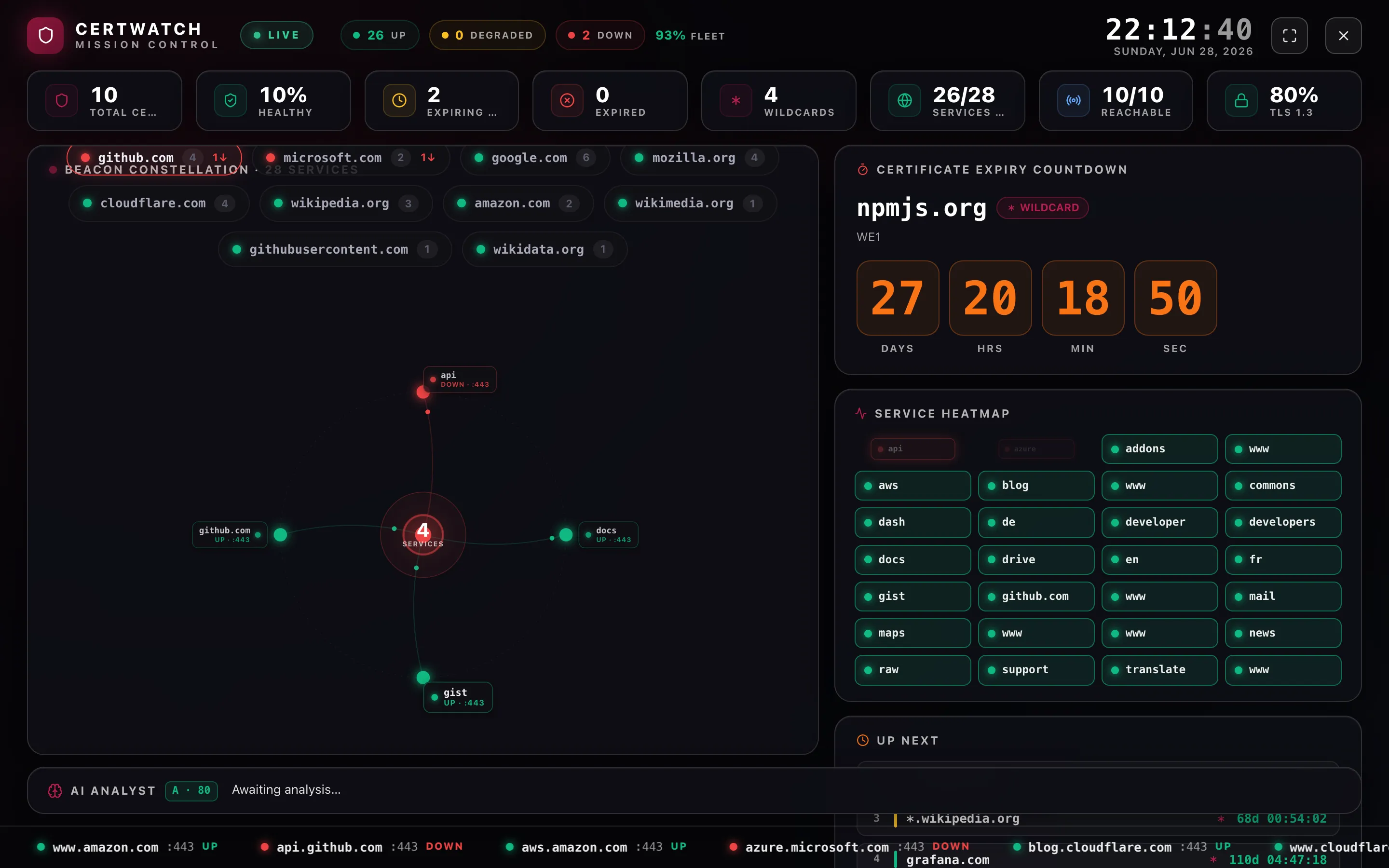Click the A · 80 analyst grade badge

click(191, 790)
